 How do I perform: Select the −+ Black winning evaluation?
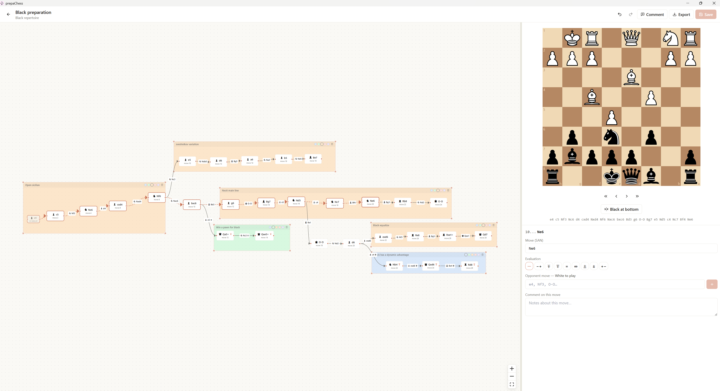(x=539, y=266)
